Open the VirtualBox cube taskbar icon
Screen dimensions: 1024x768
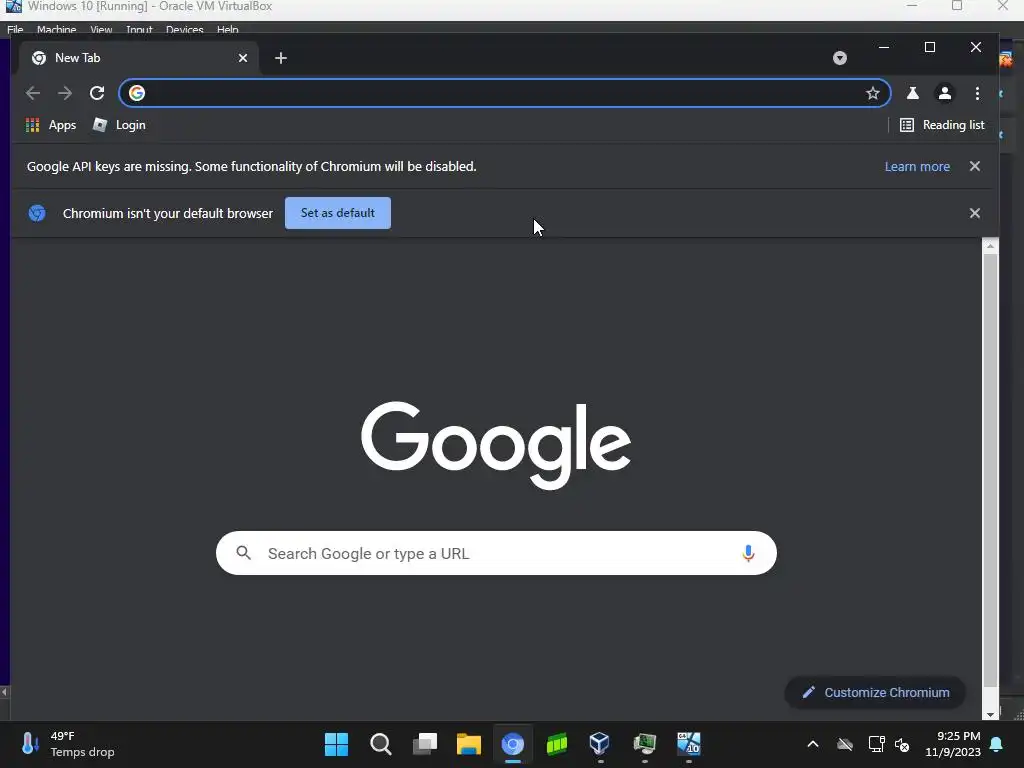pos(600,744)
